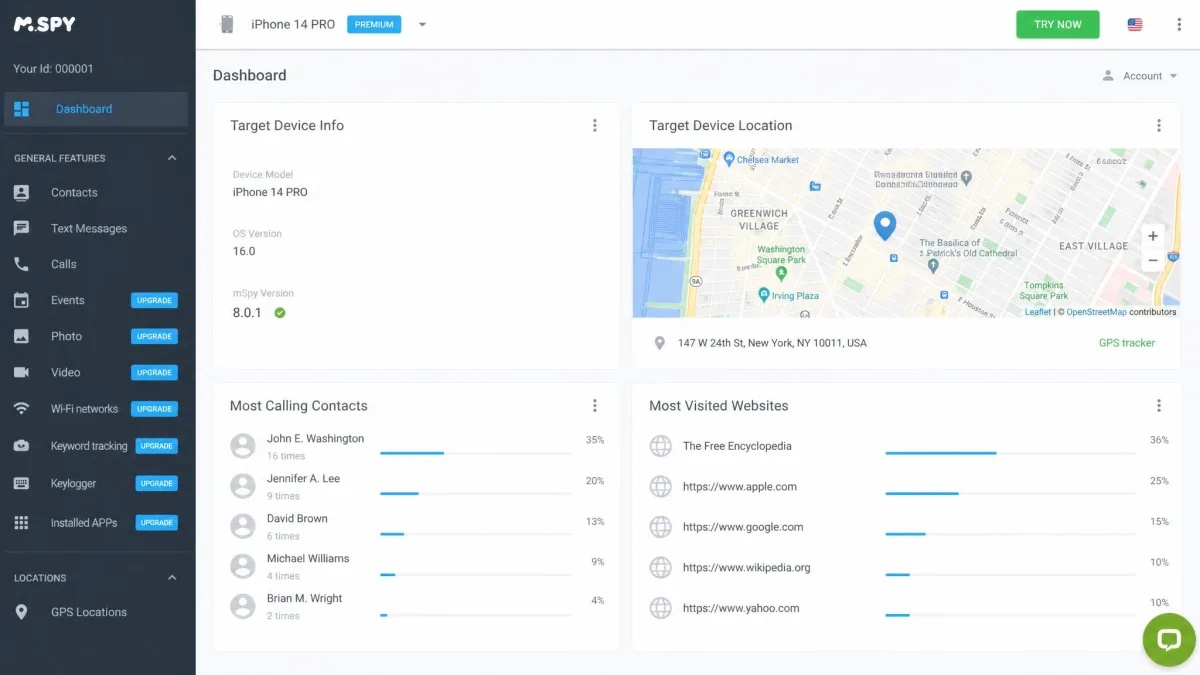
Task: Select Brian M. Wright contact row
Action: click(x=417, y=606)
